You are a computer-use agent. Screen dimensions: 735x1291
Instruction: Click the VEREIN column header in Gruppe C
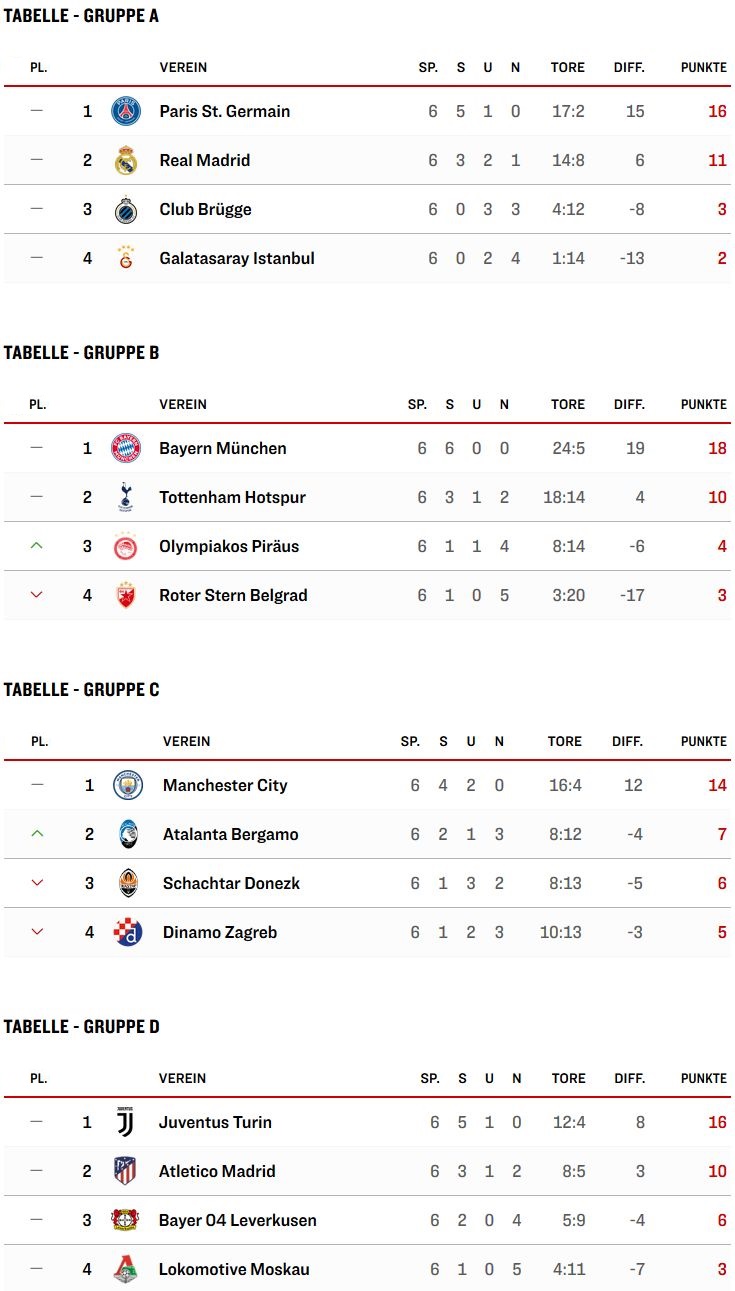(187, 742)
